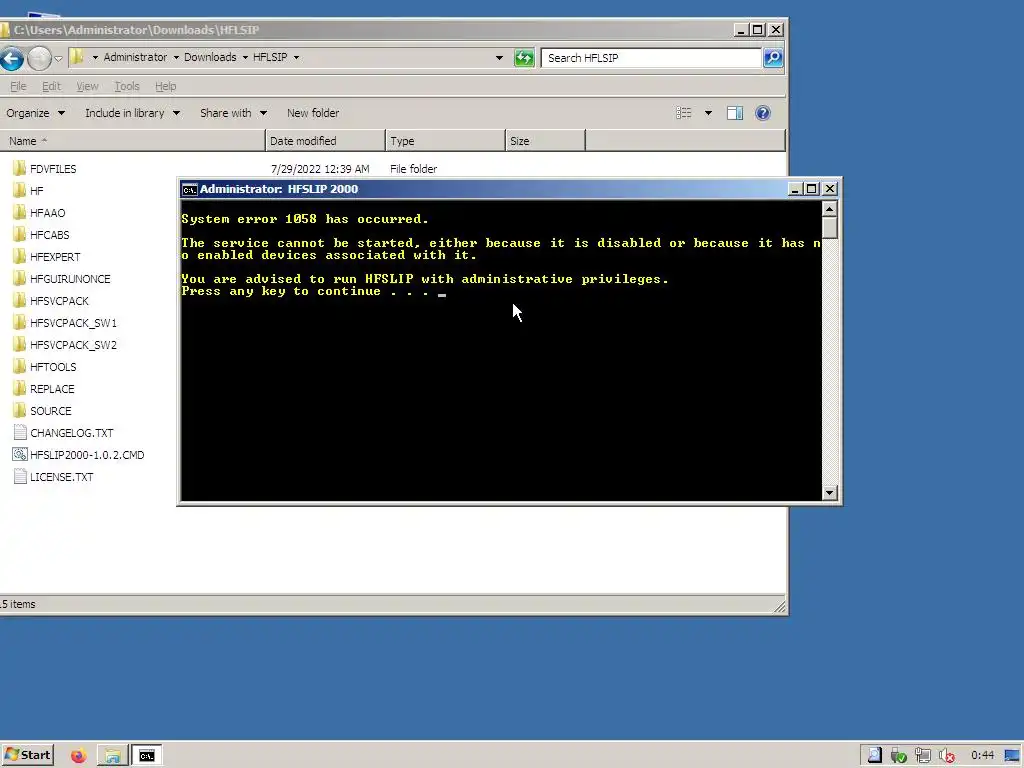This screenshot has height=768, width=1024.
Task: Open the View menu
Action: tap(87, 86)
